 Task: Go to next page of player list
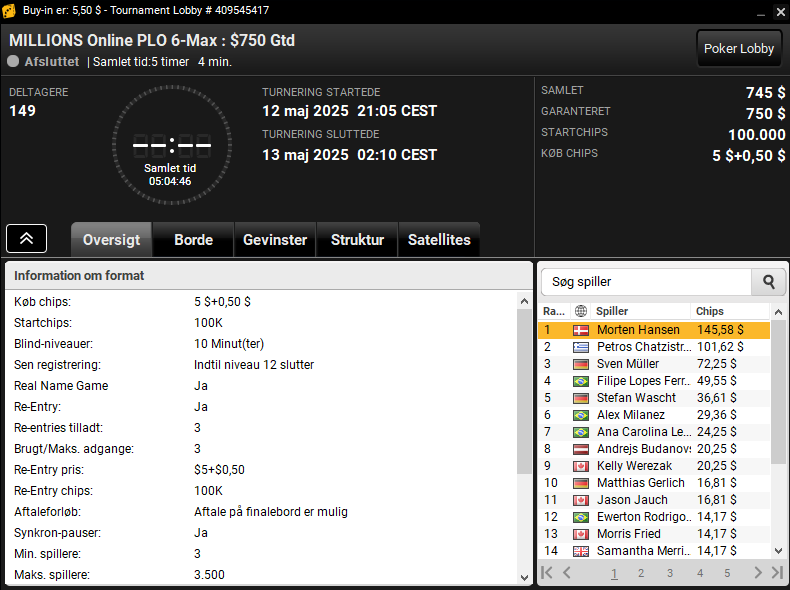758,572
